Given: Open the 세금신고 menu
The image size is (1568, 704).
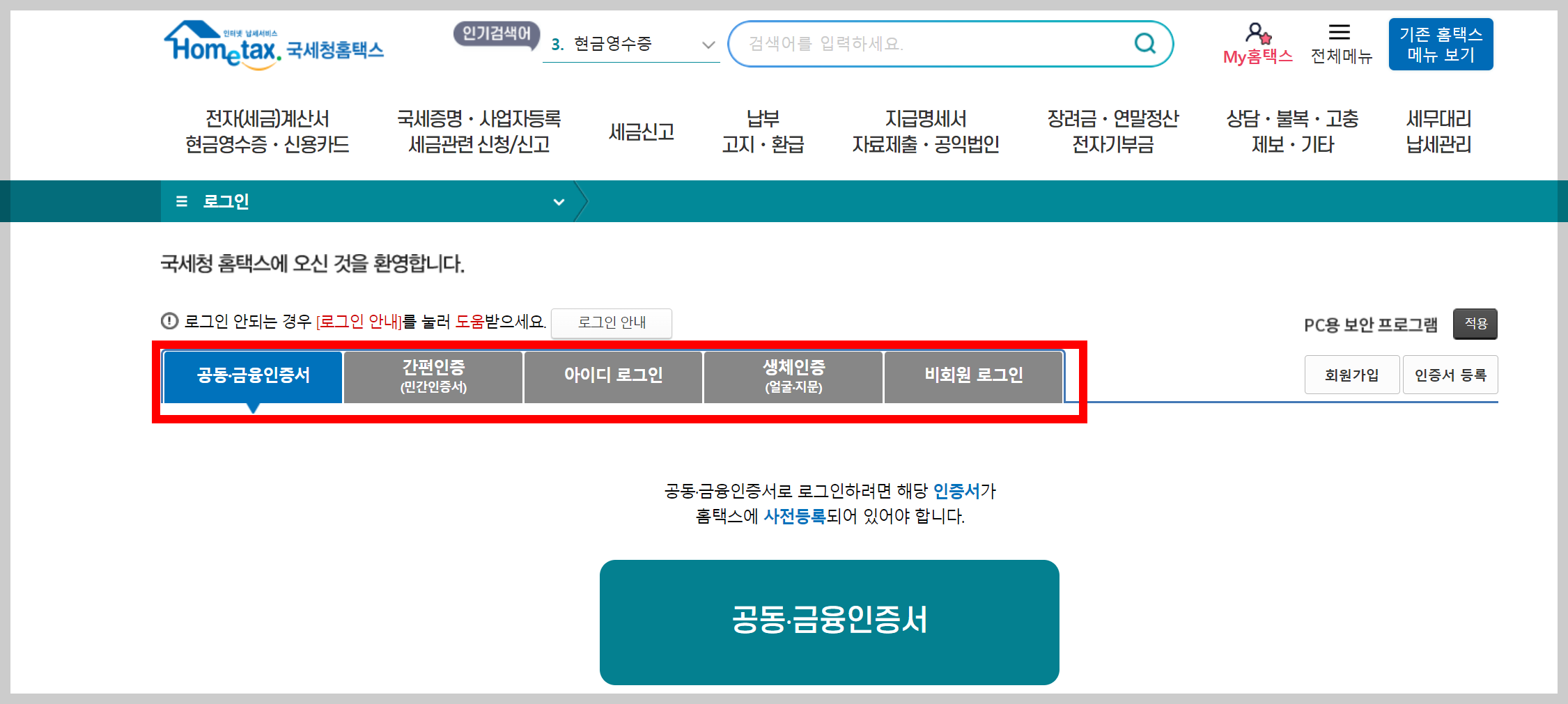Looking at the screenshot, I should click(x=641, y=131).
